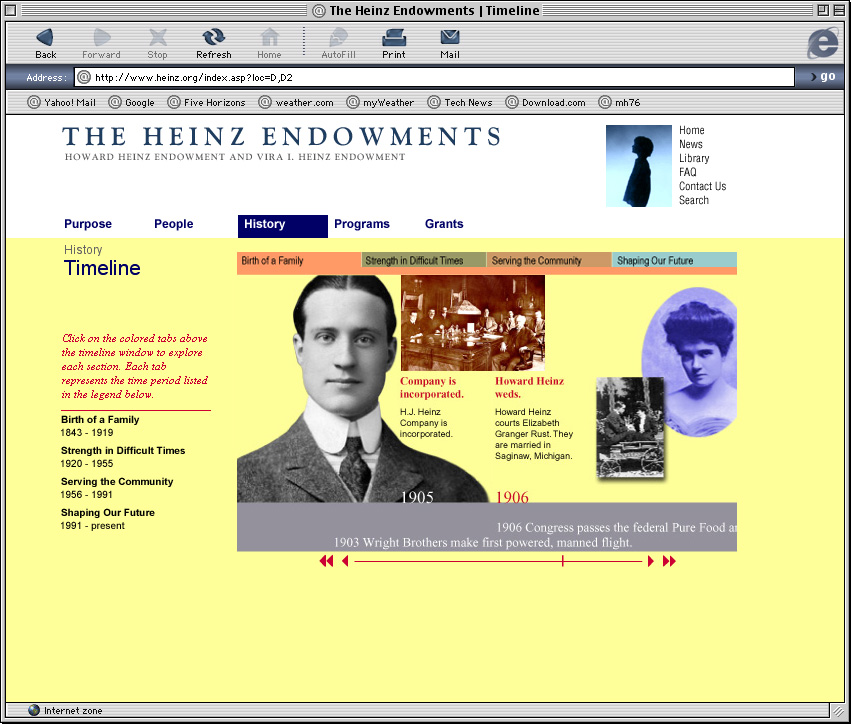Open the Yahoo! Mail favorites bookmark
The width and height of the screenshot is (851, 724).
[62, 102]
